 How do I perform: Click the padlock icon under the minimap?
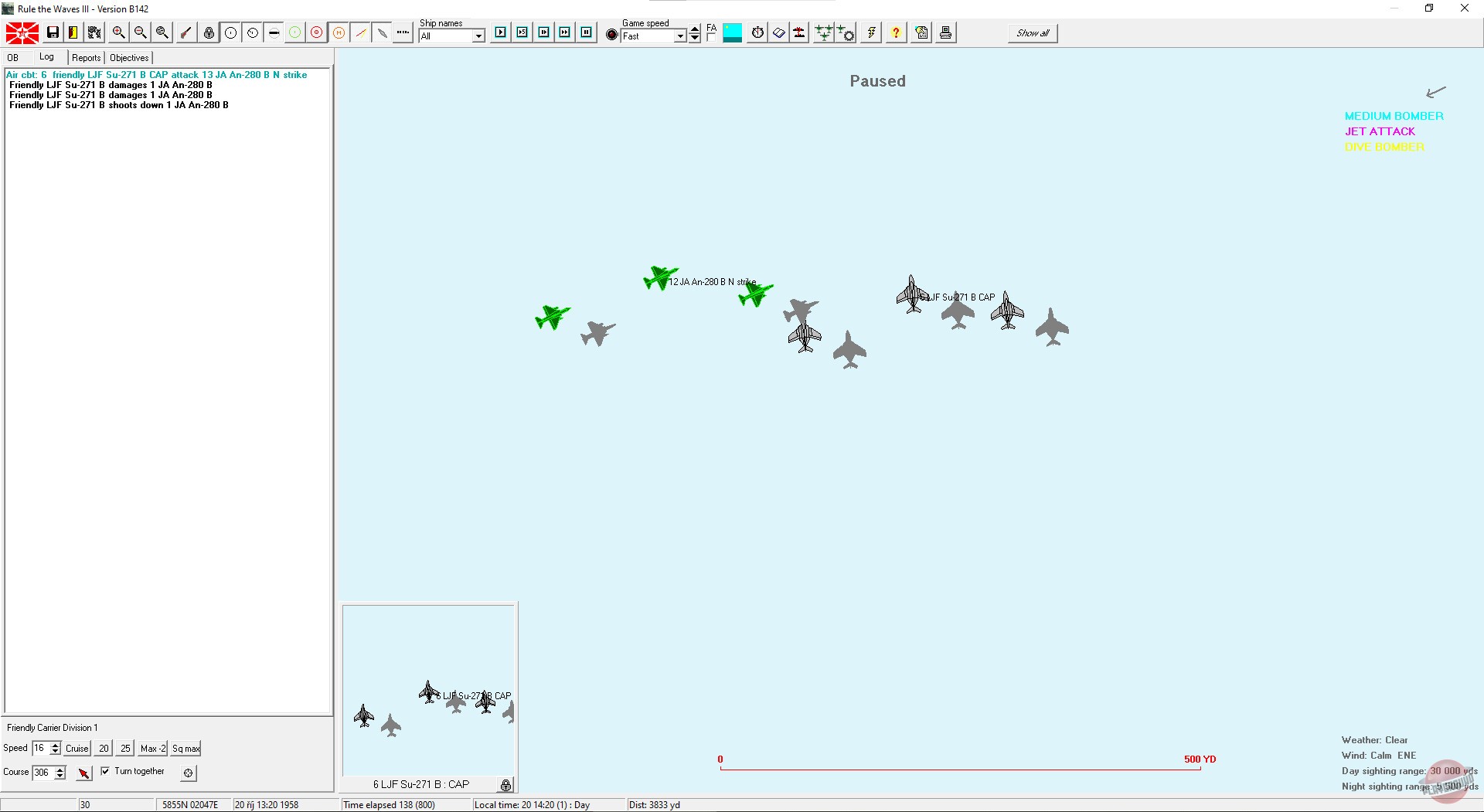[505, 785]
